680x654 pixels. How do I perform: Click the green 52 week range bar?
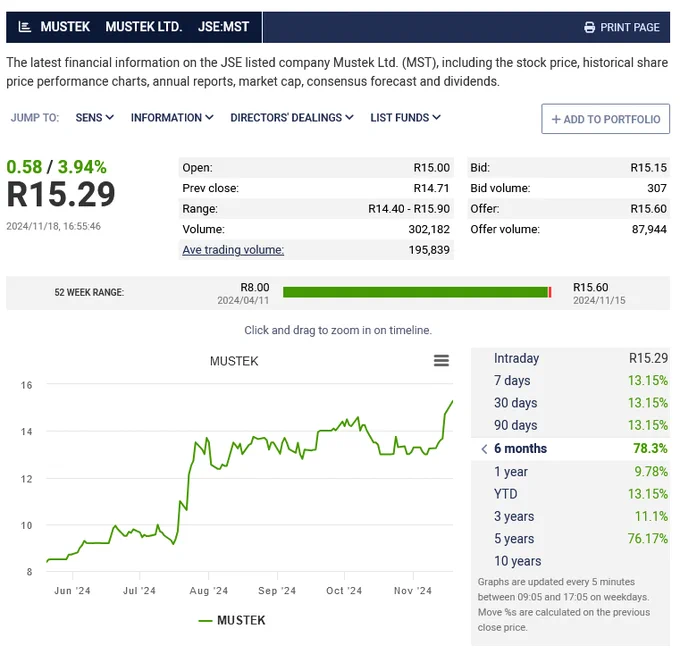click(415, 292)
